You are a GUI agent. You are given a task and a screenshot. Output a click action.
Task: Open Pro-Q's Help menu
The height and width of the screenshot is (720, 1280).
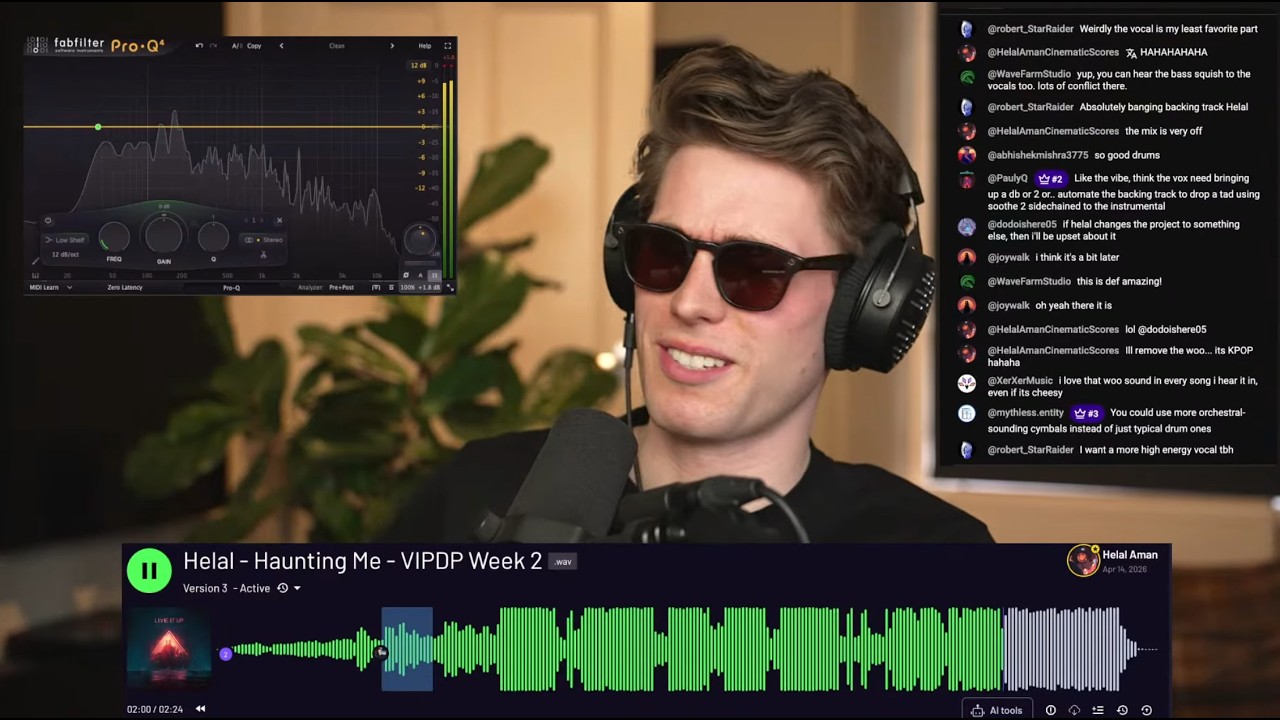click(x=425, y=46)
